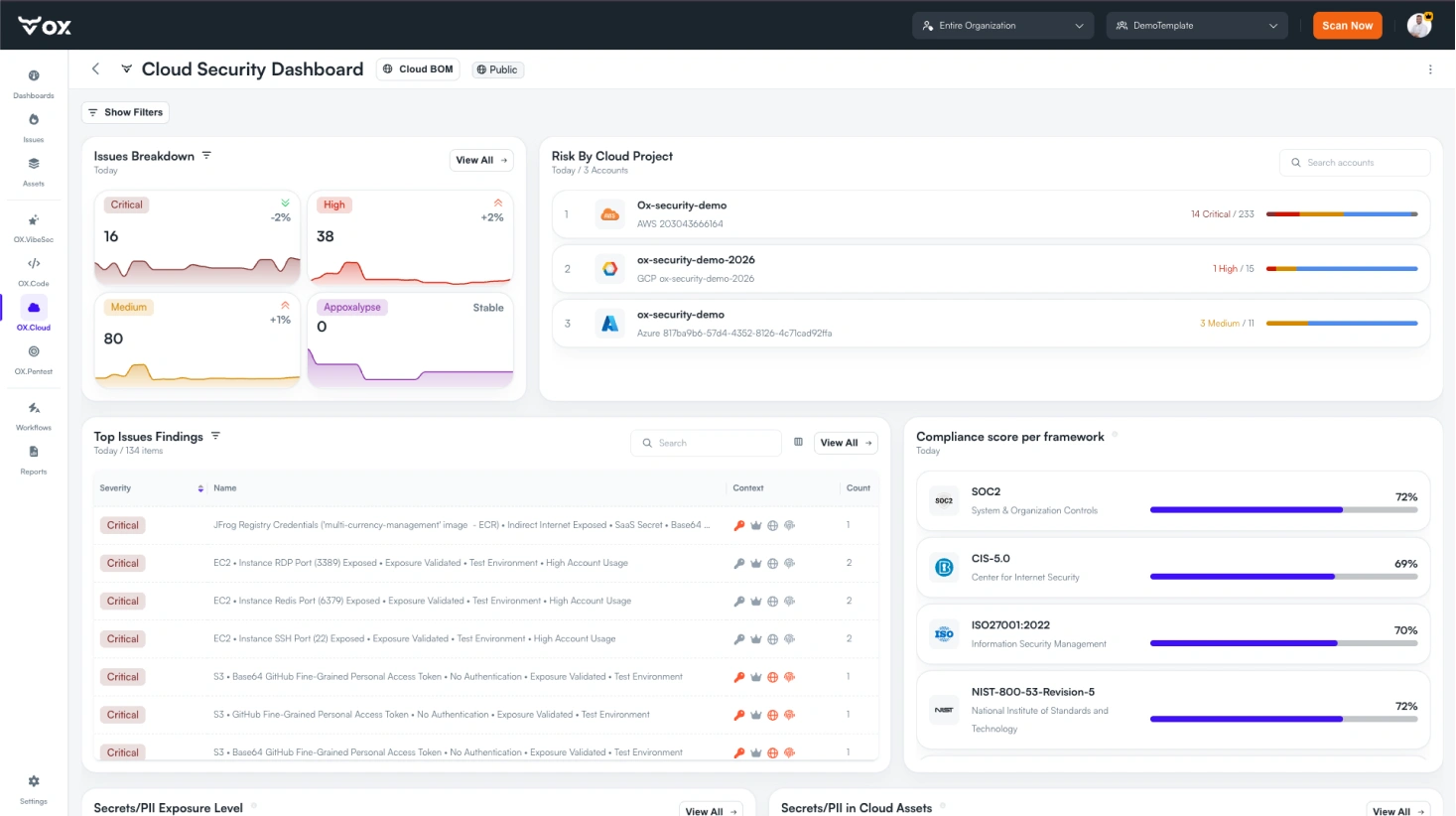The image size is (1456, 816).
Task: Click in Search accounts field
Action: (x=1355, y=163)
